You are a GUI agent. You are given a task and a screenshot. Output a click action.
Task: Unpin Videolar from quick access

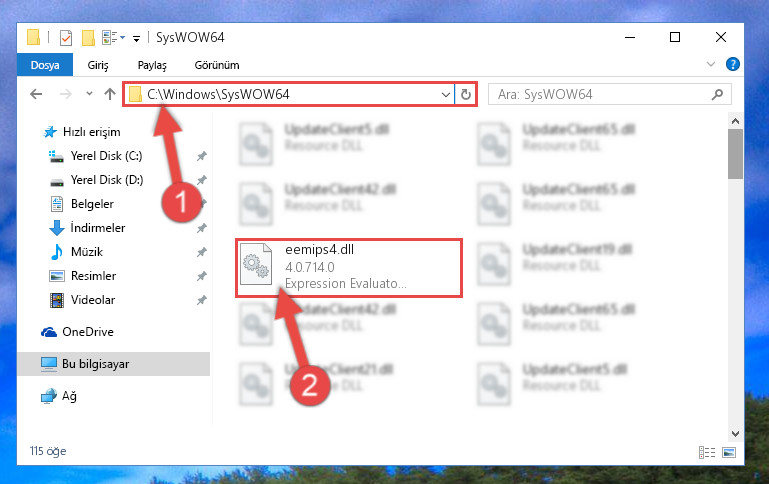point(202,300)
